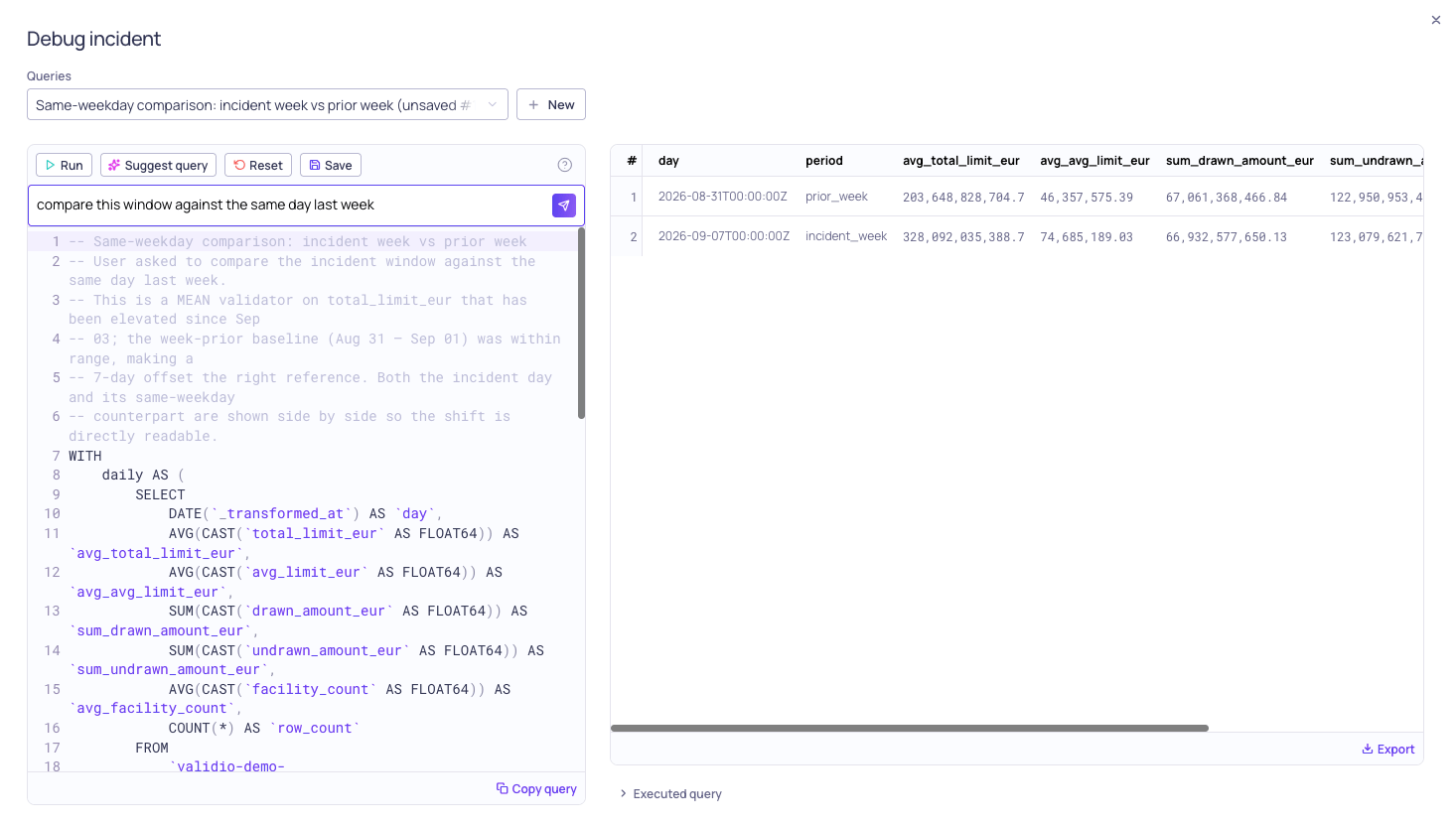Click the WITH keyword on line 7
Image resolution: width=1456 pixels, height=825 pixels.
[85, 456]
